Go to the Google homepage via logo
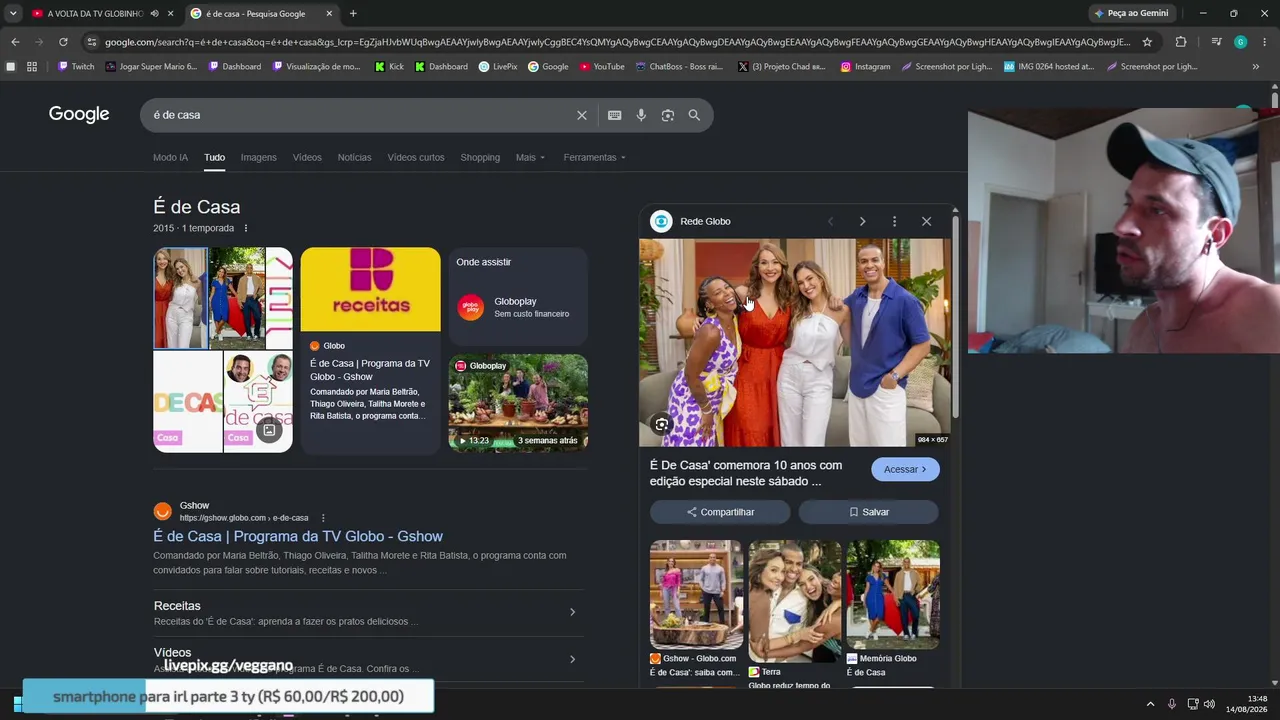This screenshot has height=720, width=1280. click(x=79, y=114)
